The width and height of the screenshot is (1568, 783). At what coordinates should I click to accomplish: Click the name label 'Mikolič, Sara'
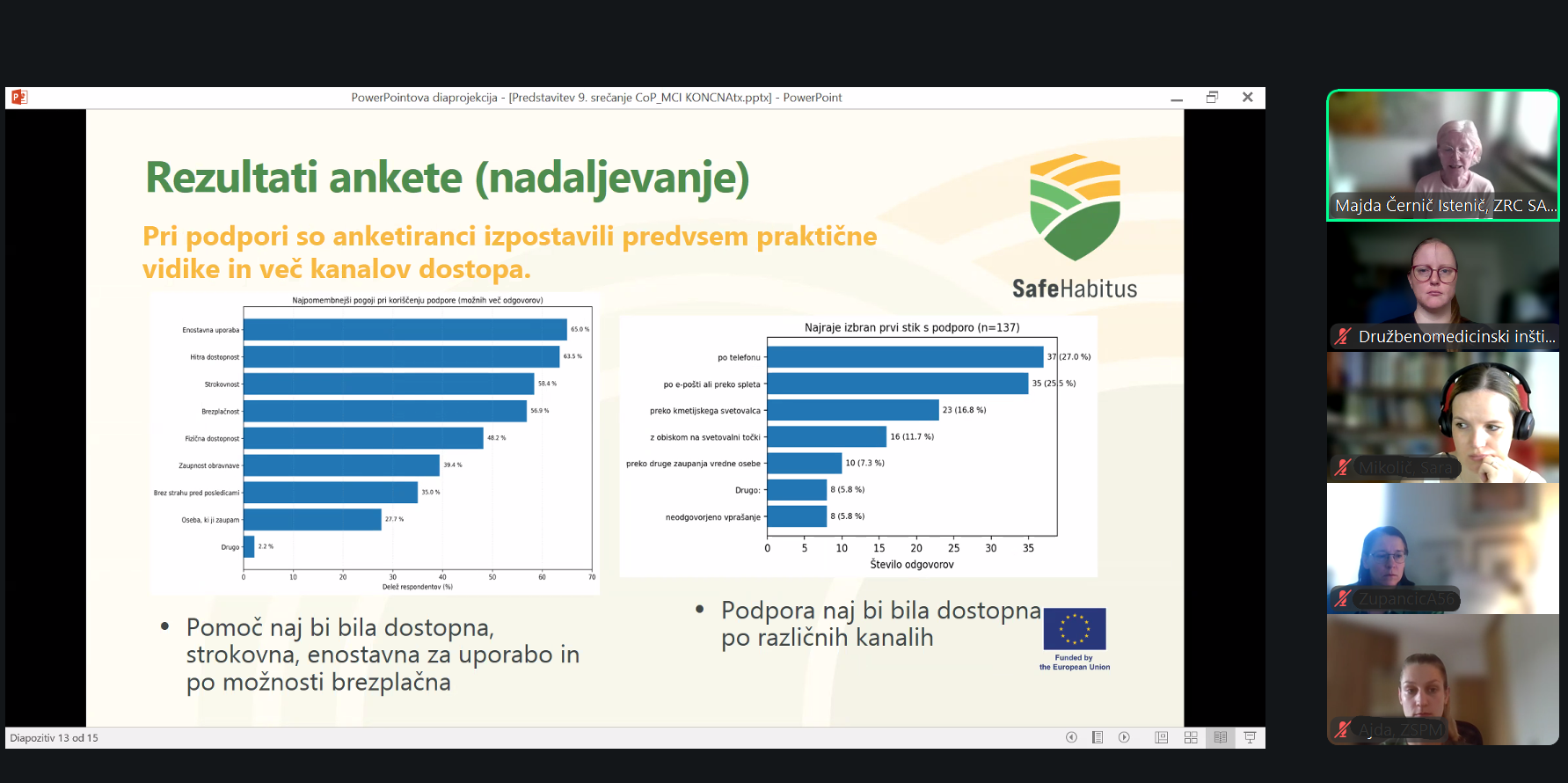(x=1405, y=468)
